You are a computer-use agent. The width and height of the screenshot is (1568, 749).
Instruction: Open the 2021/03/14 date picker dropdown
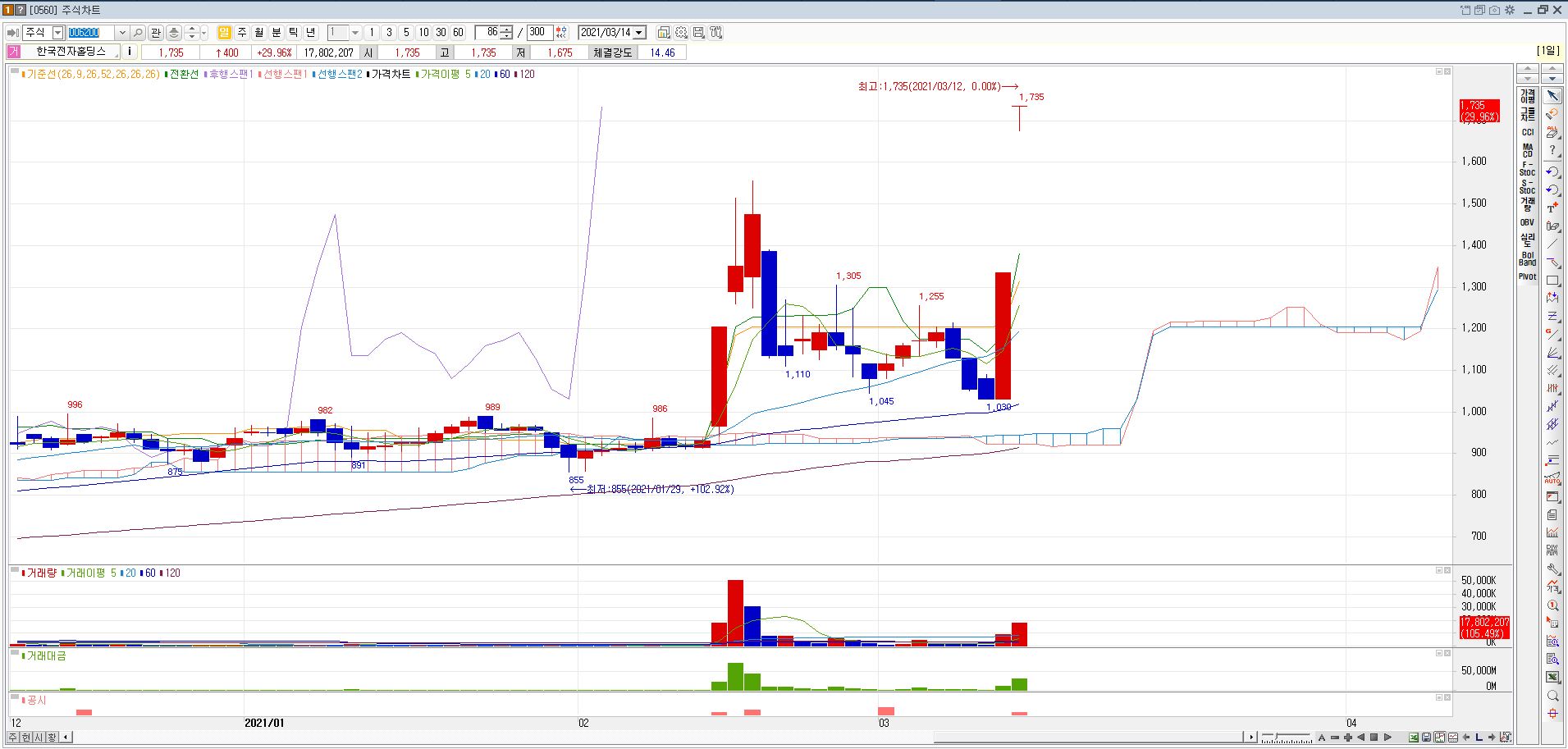(640, 33)
